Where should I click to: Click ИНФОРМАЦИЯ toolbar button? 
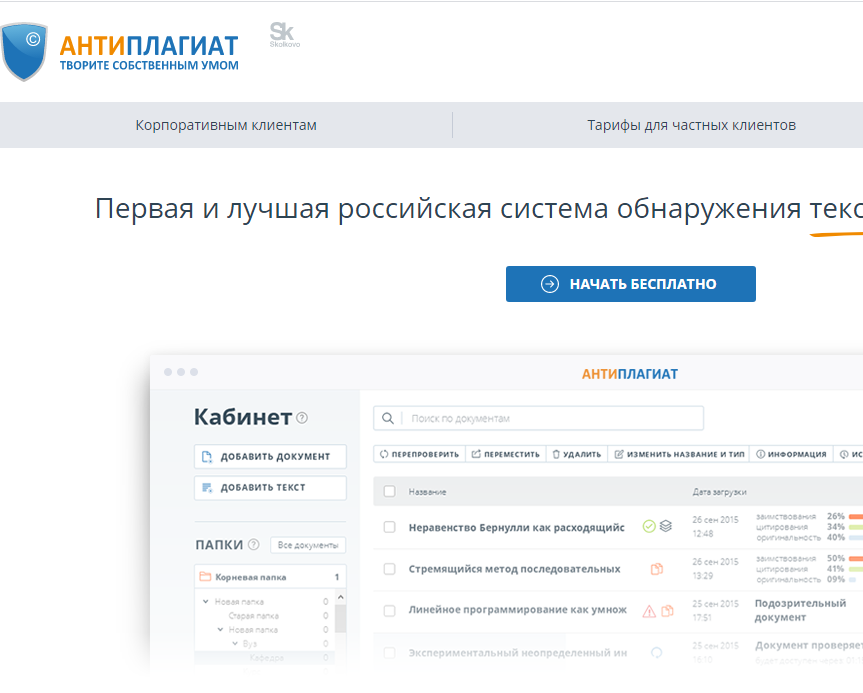[791, 454]
